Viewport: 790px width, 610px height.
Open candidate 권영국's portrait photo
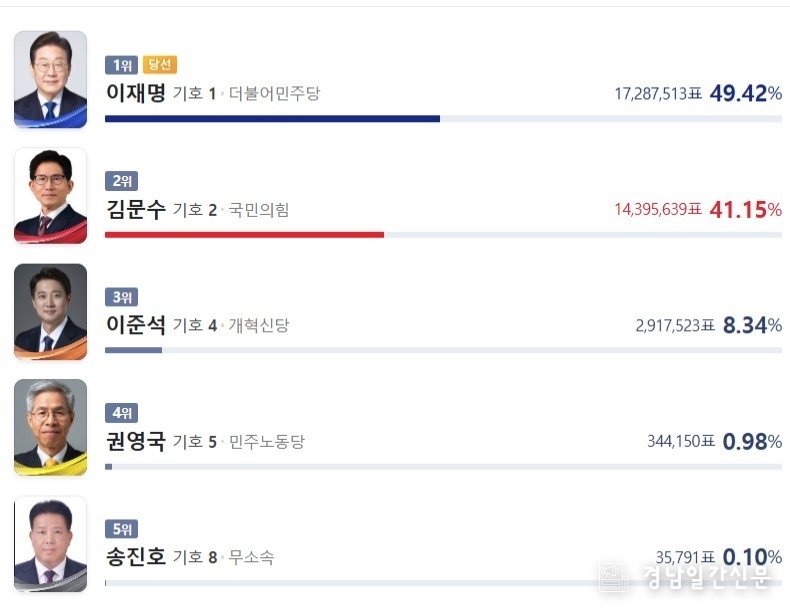coord(50,427)
